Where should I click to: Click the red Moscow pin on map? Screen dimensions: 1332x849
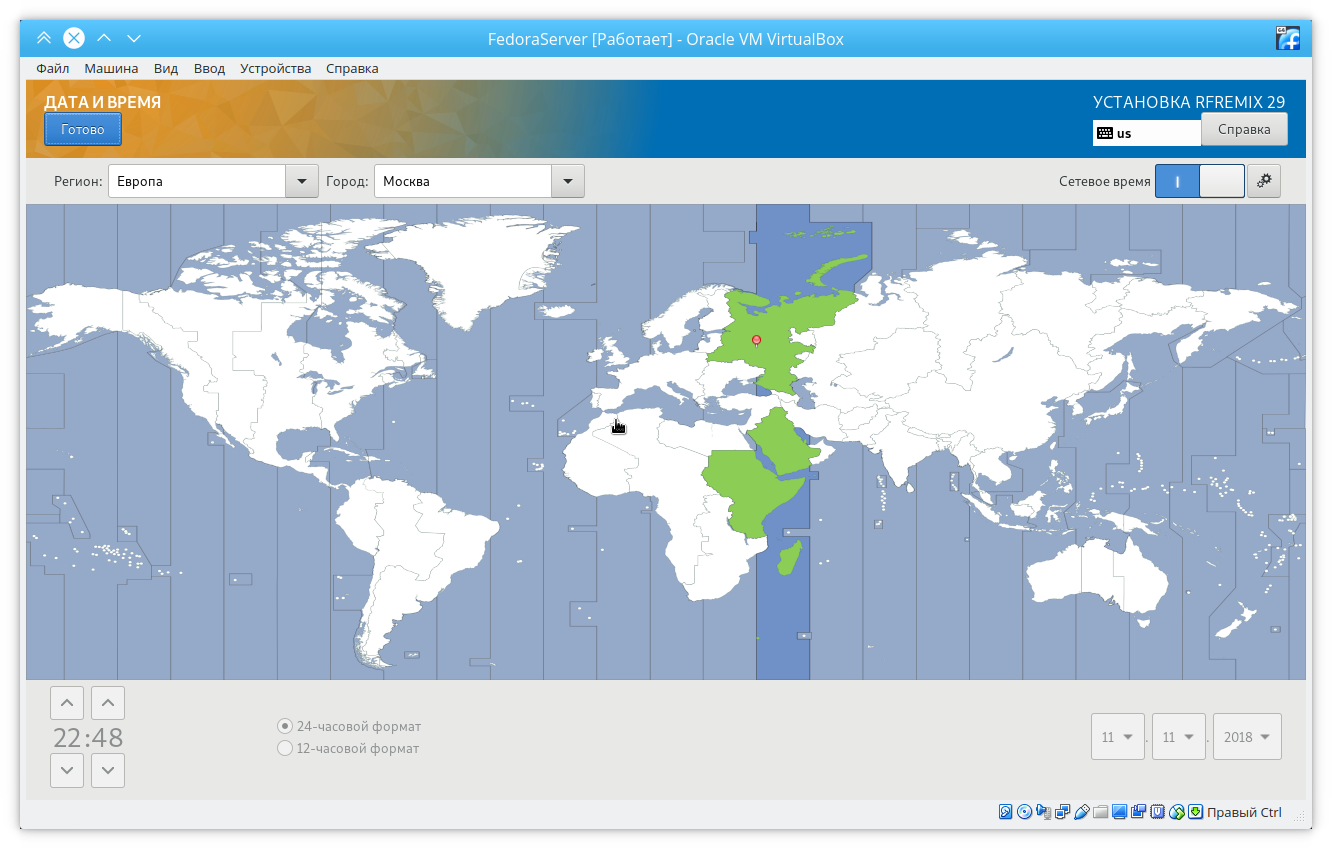[x=756, y=340]
